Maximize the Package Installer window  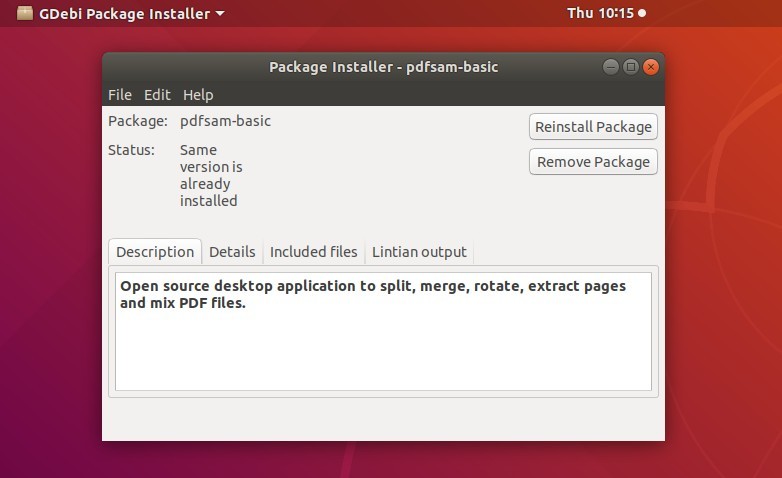pos(631,67)
